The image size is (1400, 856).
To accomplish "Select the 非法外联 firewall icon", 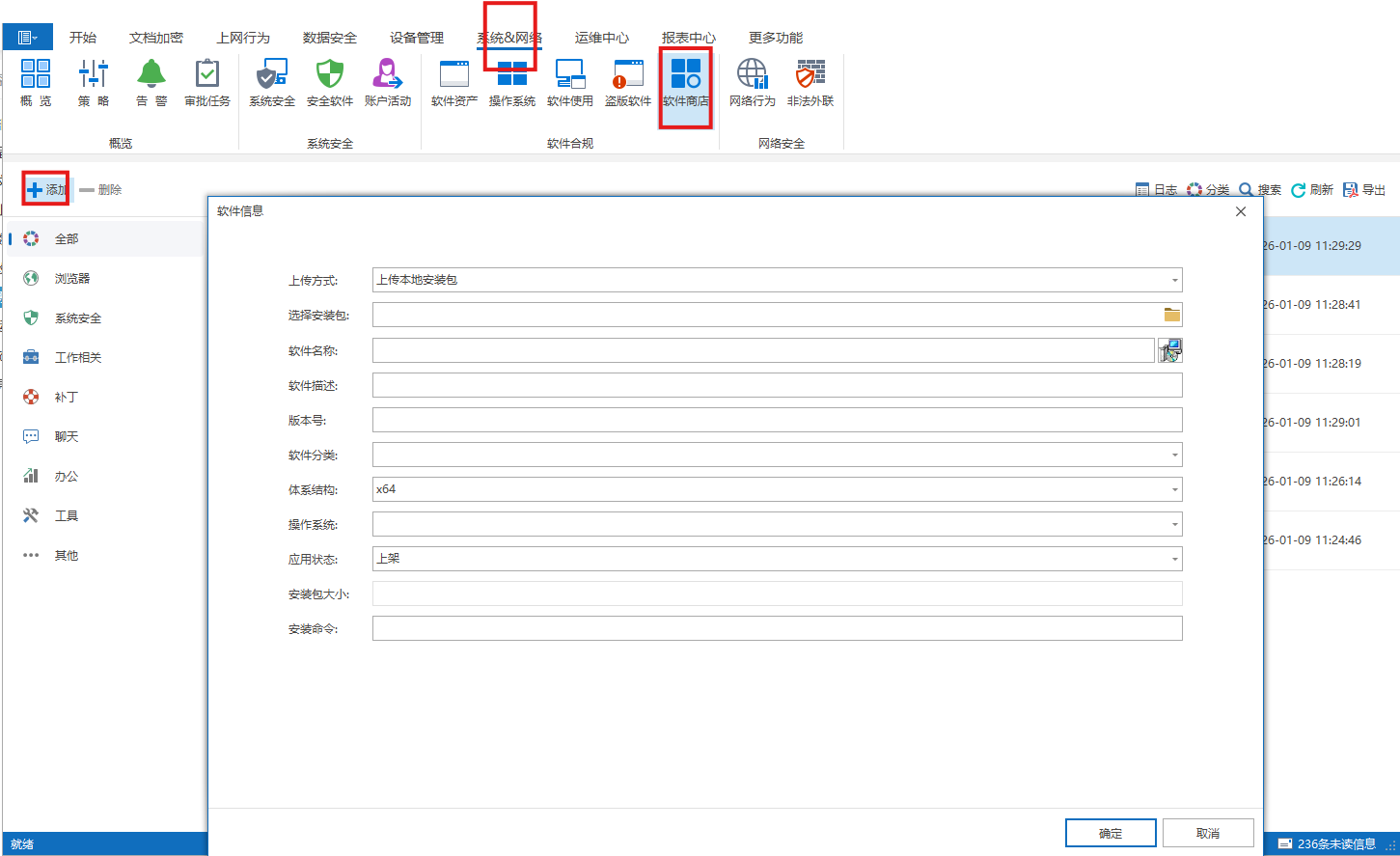I will (810, 82).
